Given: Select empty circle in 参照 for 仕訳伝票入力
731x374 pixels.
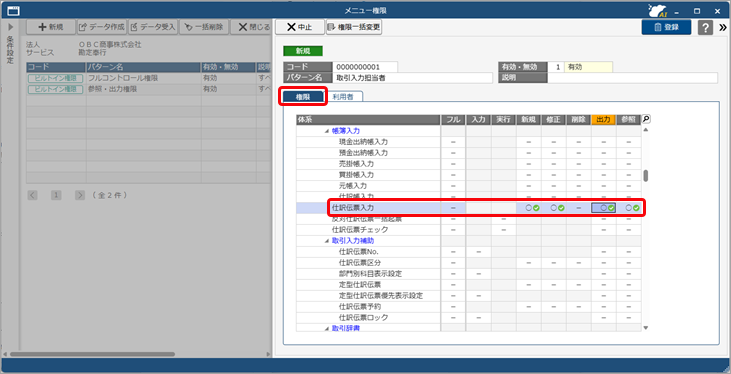Looking at the screenshot, I should click(629, 208).
